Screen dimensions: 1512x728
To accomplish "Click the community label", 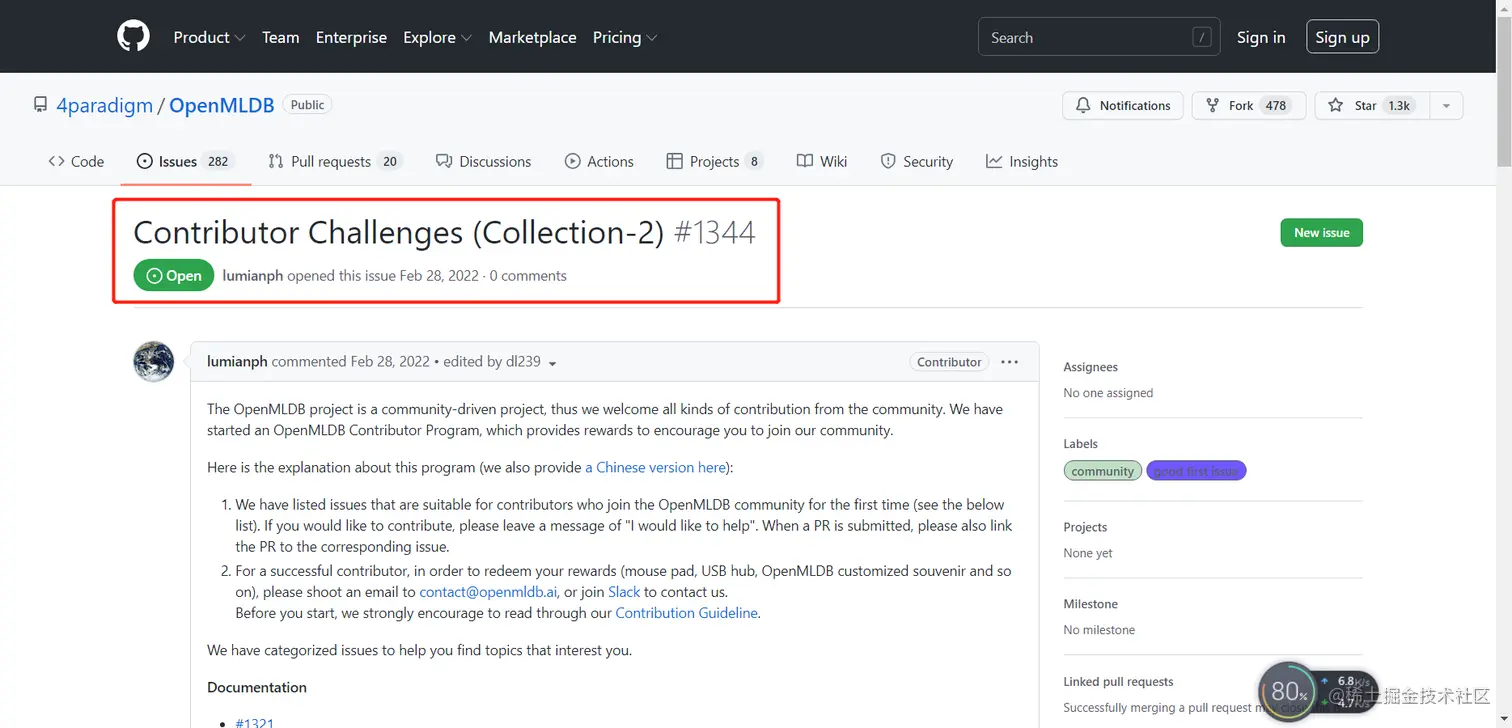I will 1103,471.
